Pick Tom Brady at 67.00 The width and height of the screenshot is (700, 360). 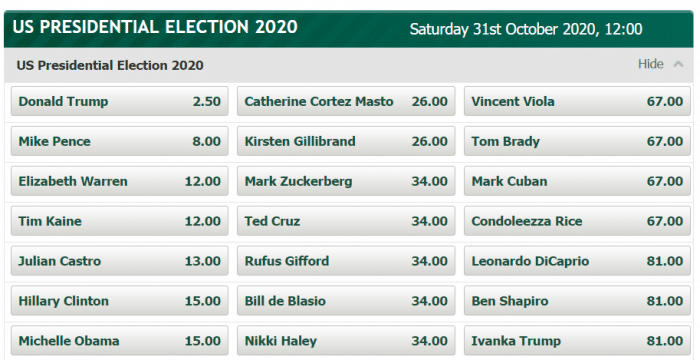(x=577, y=141)
